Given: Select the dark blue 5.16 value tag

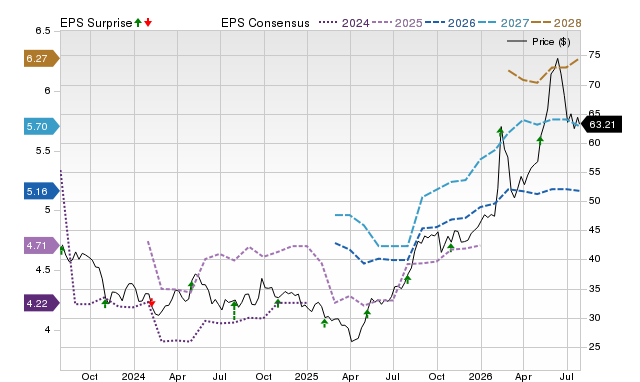Looking at the screenshot, I should pyautogui.click(x=42, y=191).
